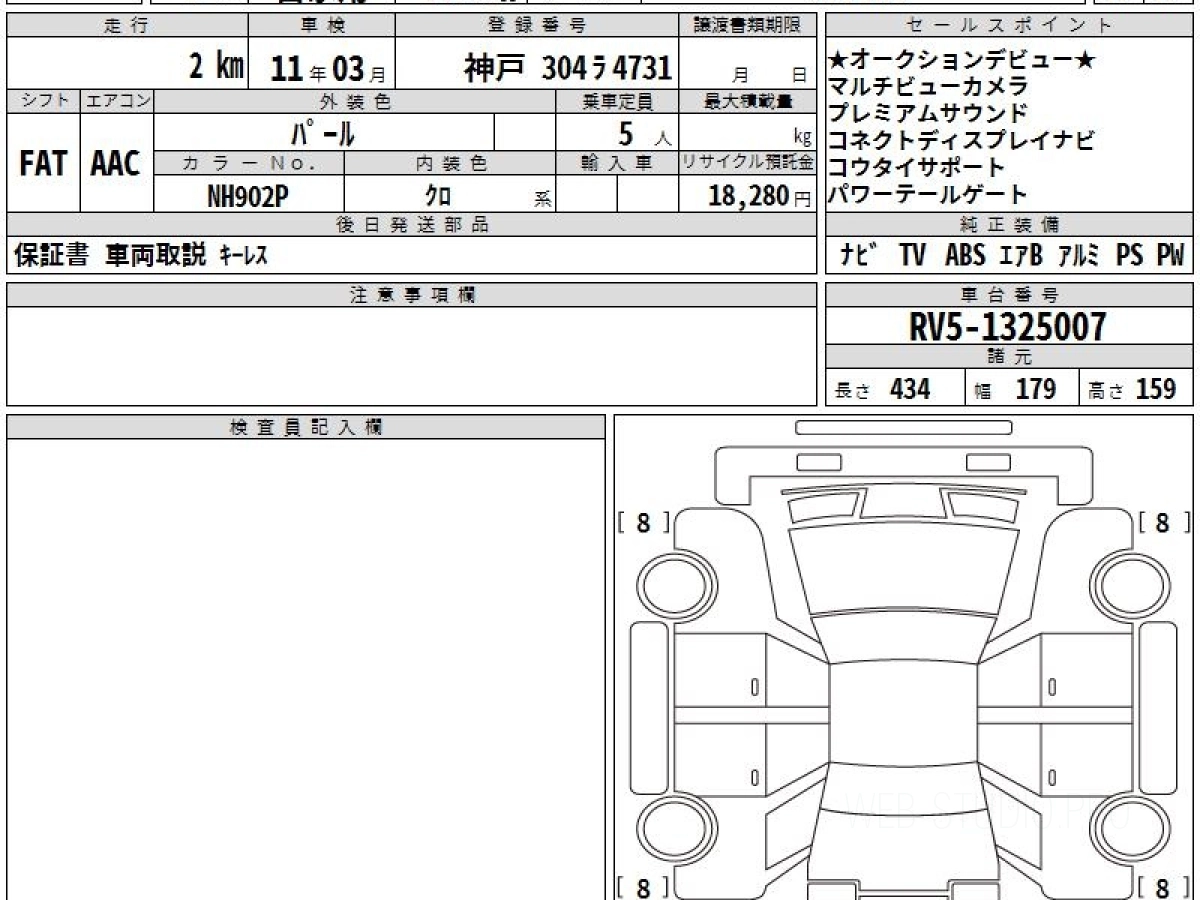Click the 最大積載量 header
Screen dimensions: 1200x900
[x=748, y=101]
